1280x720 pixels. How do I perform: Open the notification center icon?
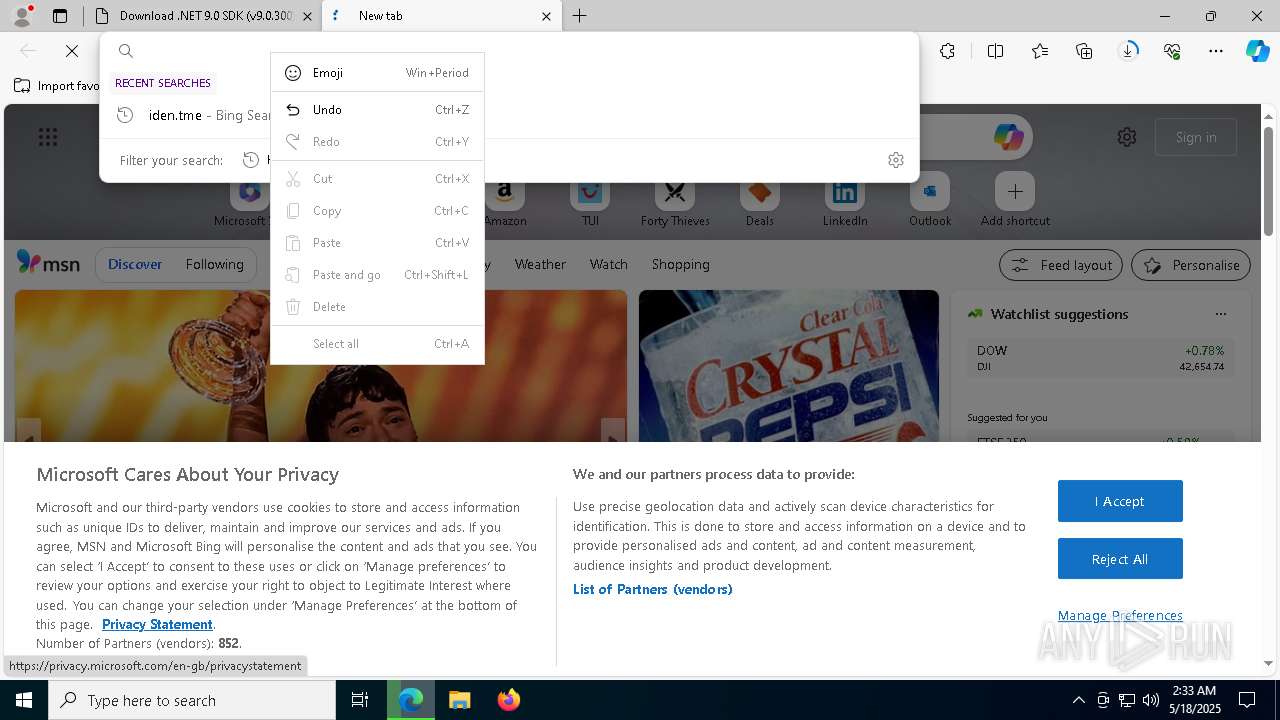tap(1247, 700)
